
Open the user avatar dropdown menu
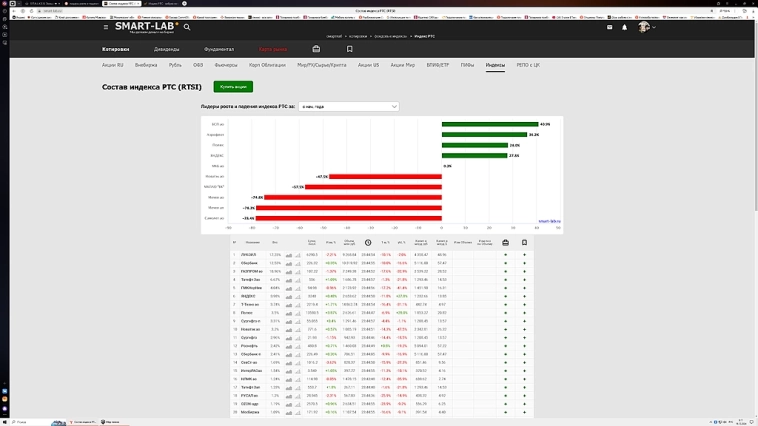647,27
